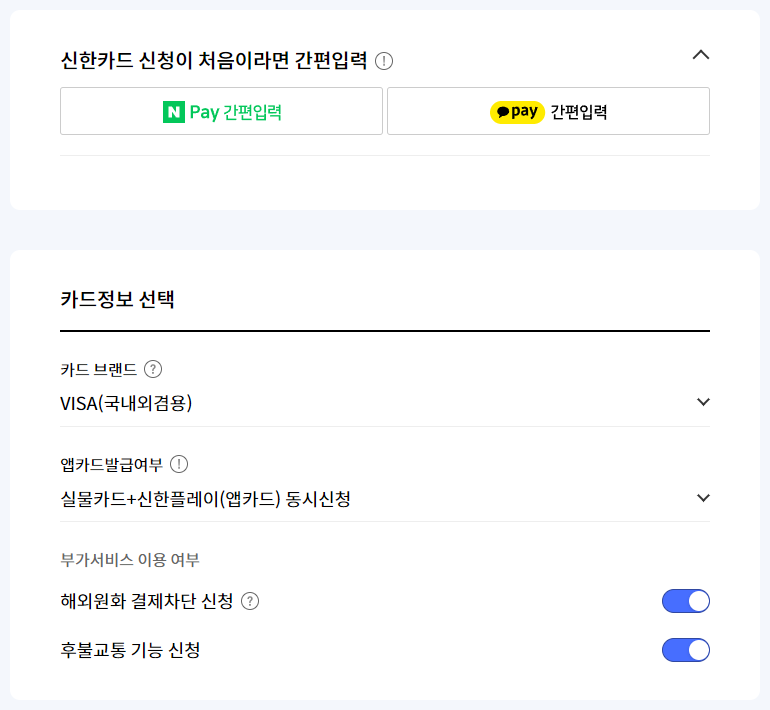
Task: Open info icon next to 앱카드발급여부
Action: pos(179,464)
